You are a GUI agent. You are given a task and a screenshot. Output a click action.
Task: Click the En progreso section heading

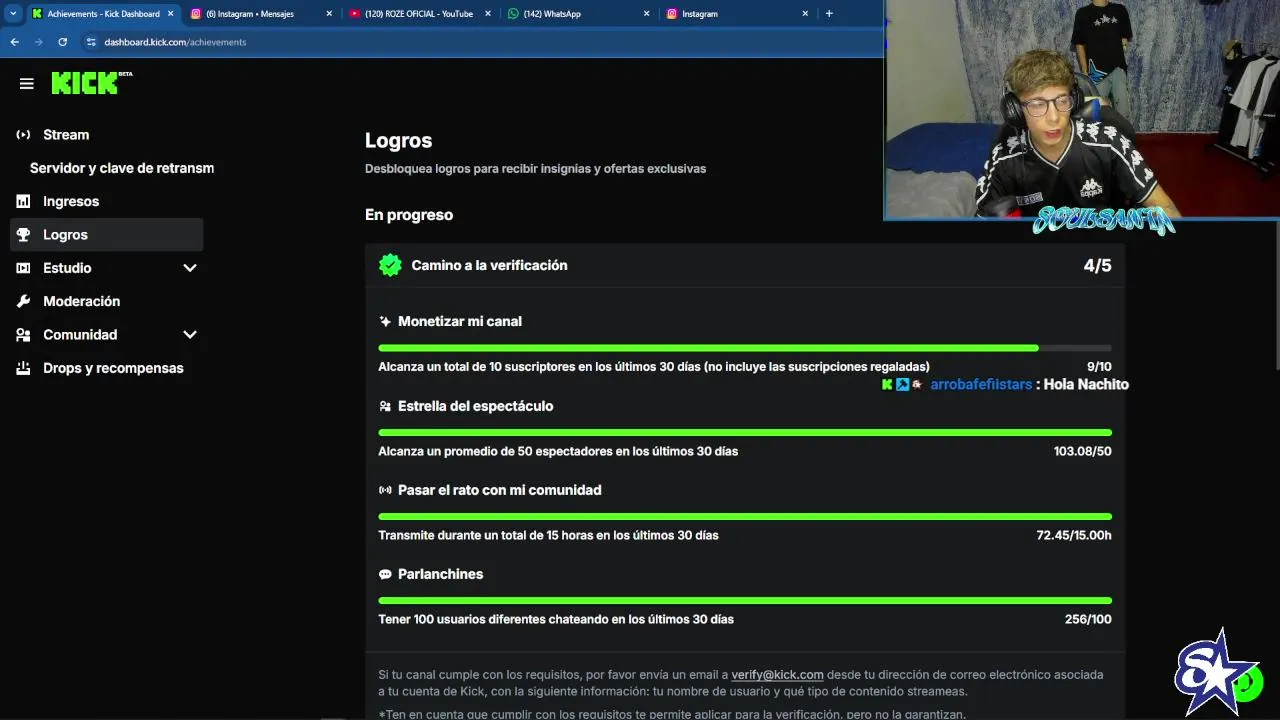tap(409, 215)
